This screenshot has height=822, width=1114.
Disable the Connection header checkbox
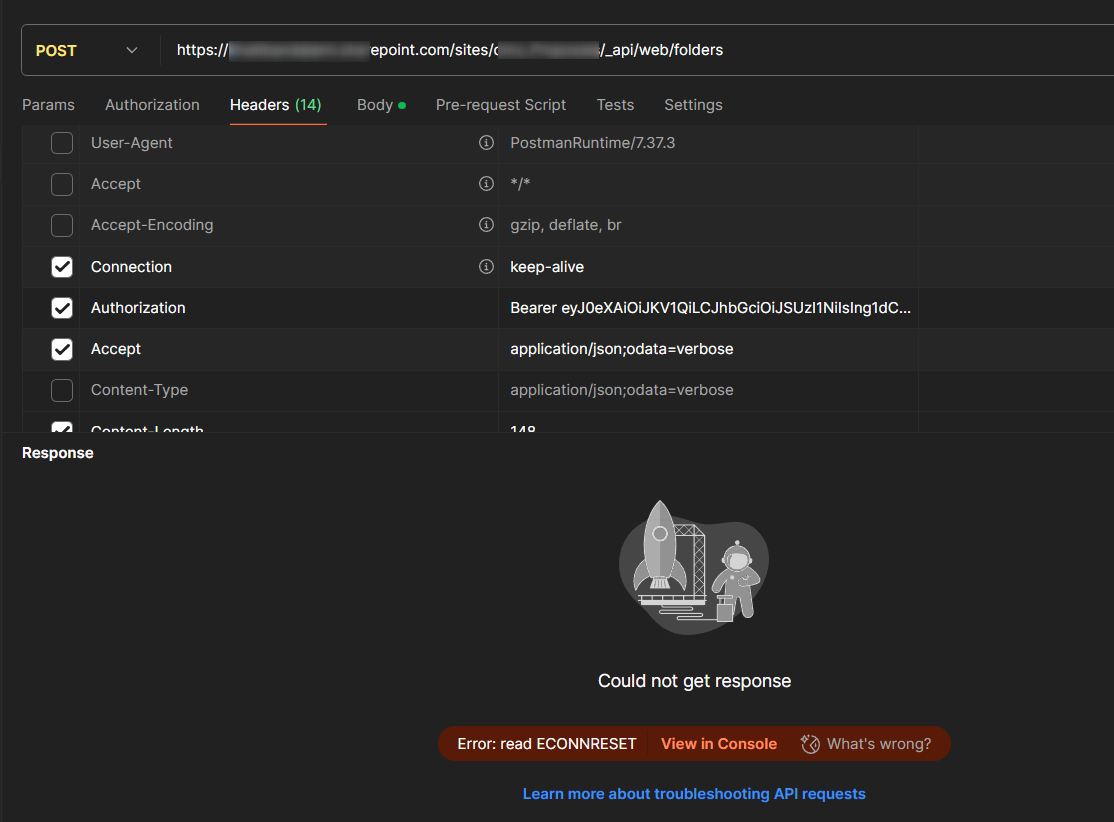[62, 266]
